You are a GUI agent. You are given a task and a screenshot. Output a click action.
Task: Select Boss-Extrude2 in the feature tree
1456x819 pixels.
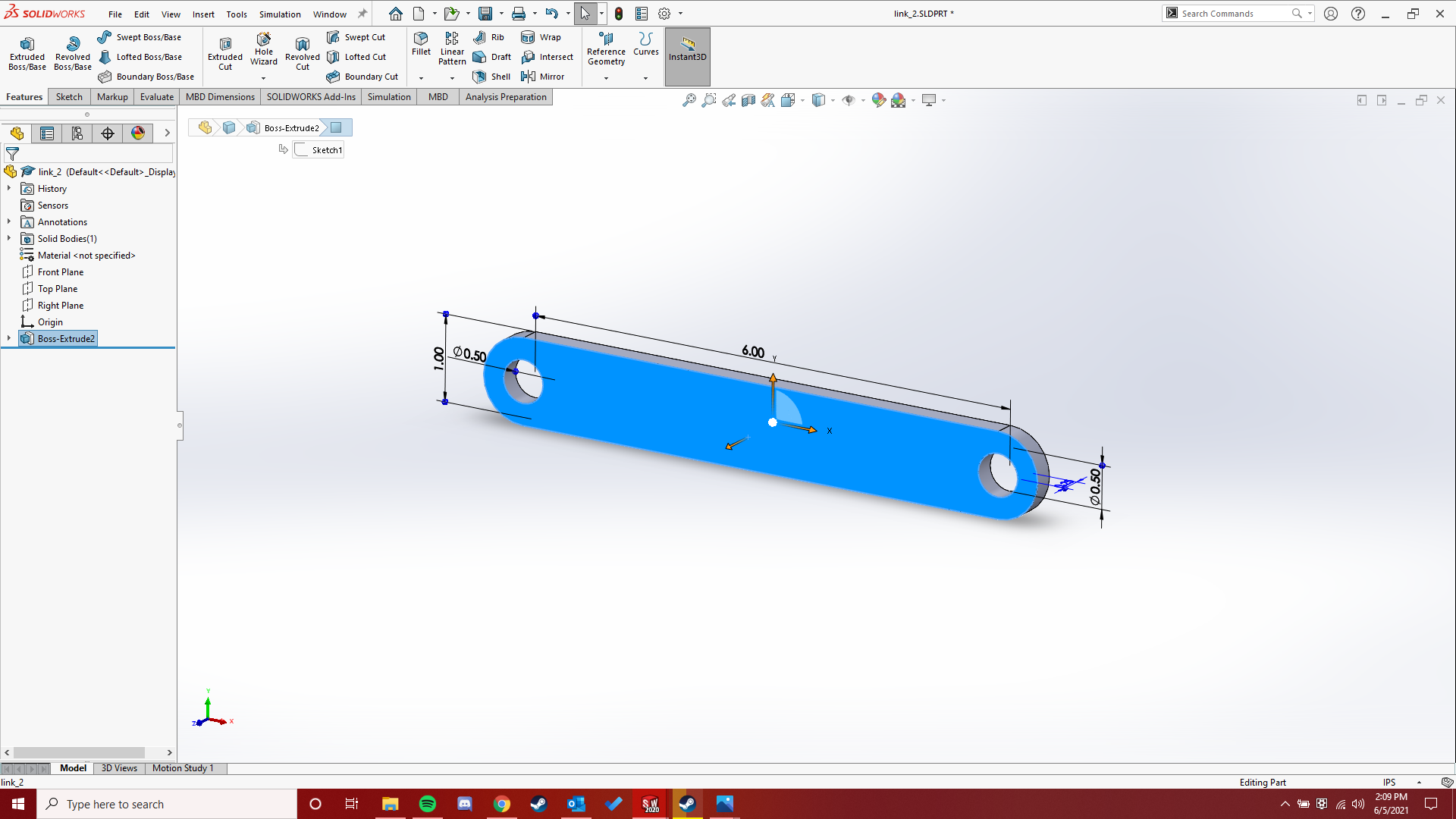pos(64,338)
